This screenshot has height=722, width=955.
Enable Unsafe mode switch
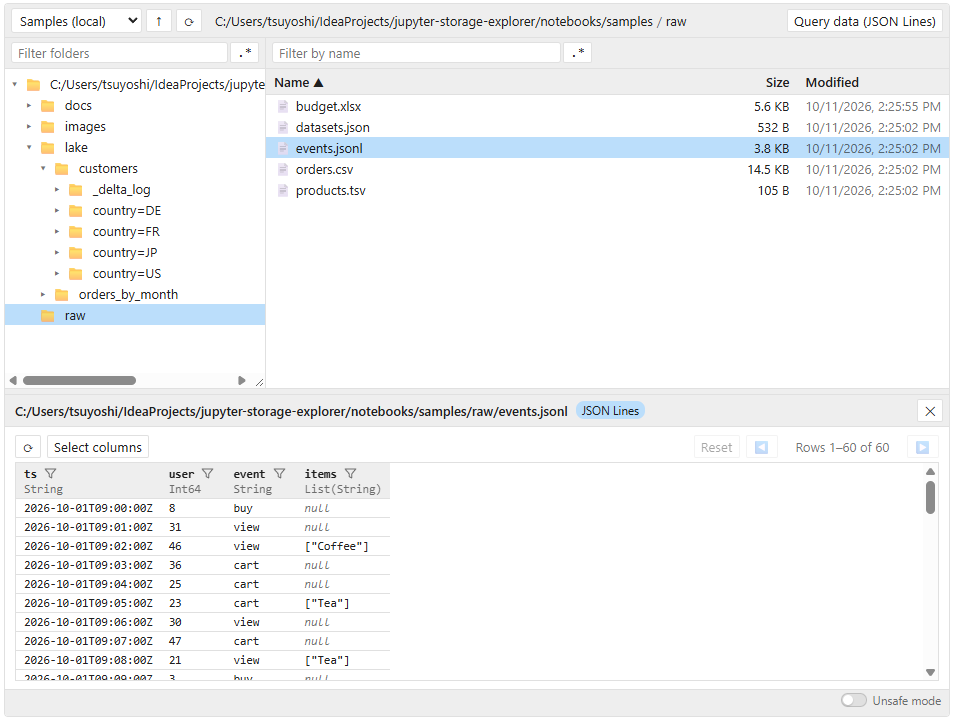(x=854, y=701)
